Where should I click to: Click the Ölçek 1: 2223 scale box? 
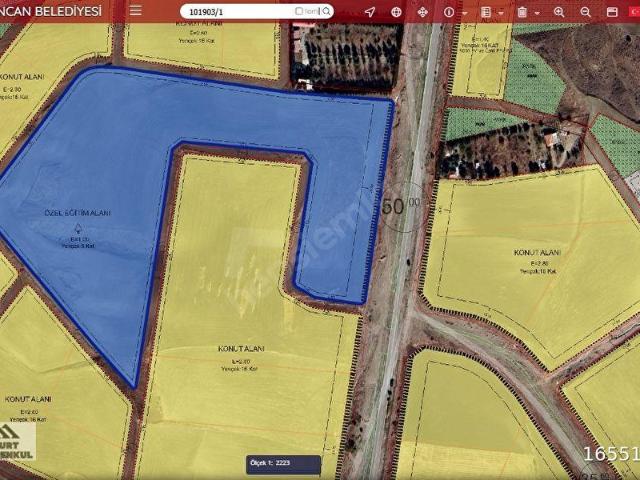pyautogui.click(x=284, y=464)
